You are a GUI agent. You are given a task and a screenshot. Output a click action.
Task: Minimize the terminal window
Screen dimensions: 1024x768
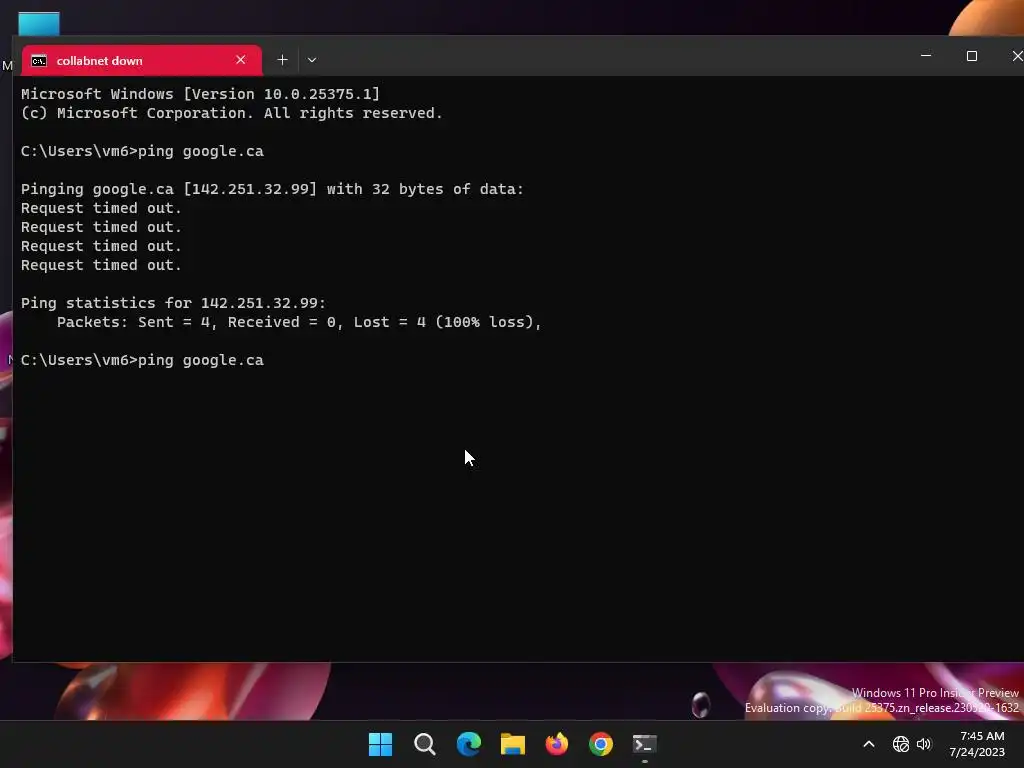click(x=926, y=56)
